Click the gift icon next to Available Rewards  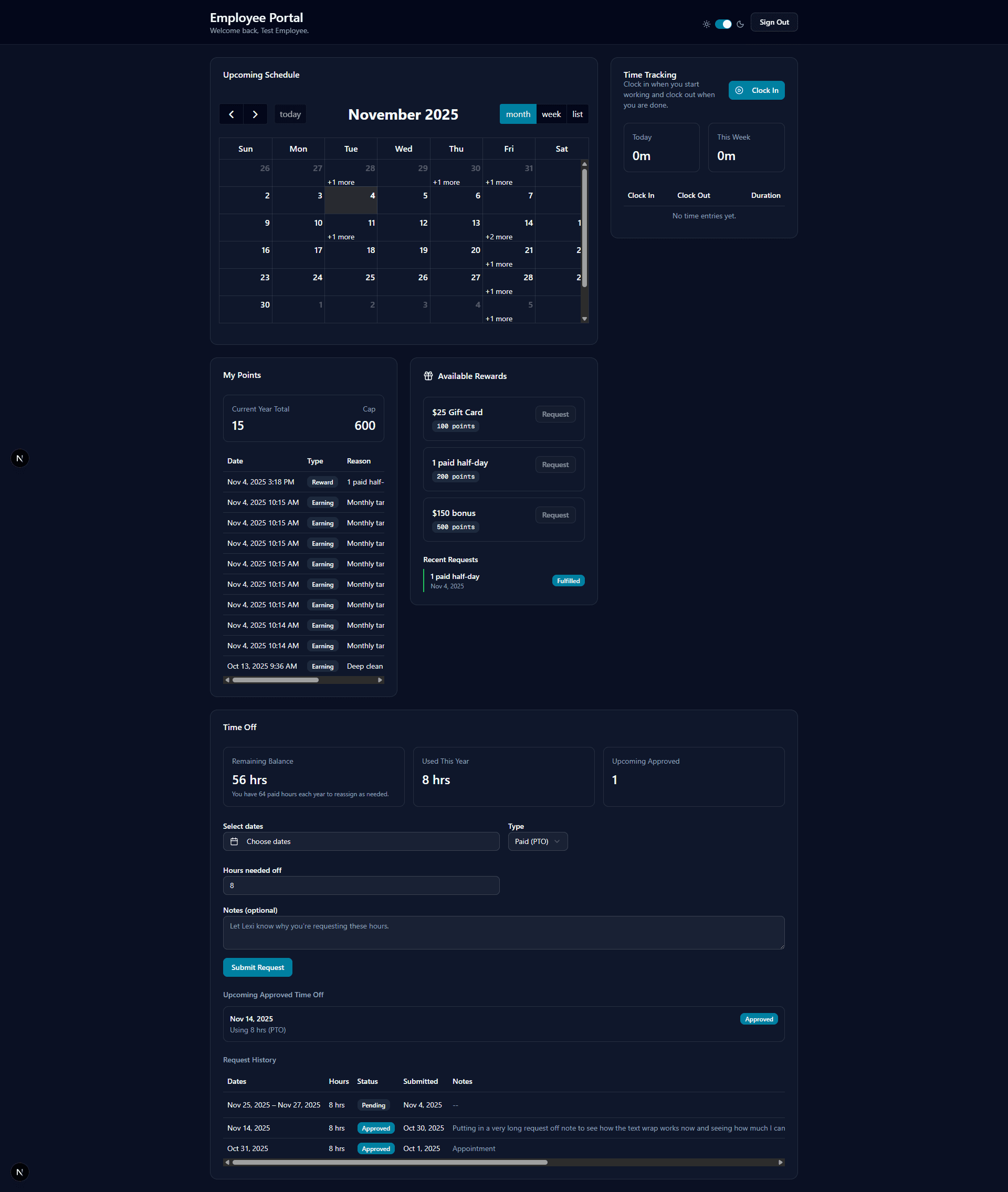tap(427, 376)
